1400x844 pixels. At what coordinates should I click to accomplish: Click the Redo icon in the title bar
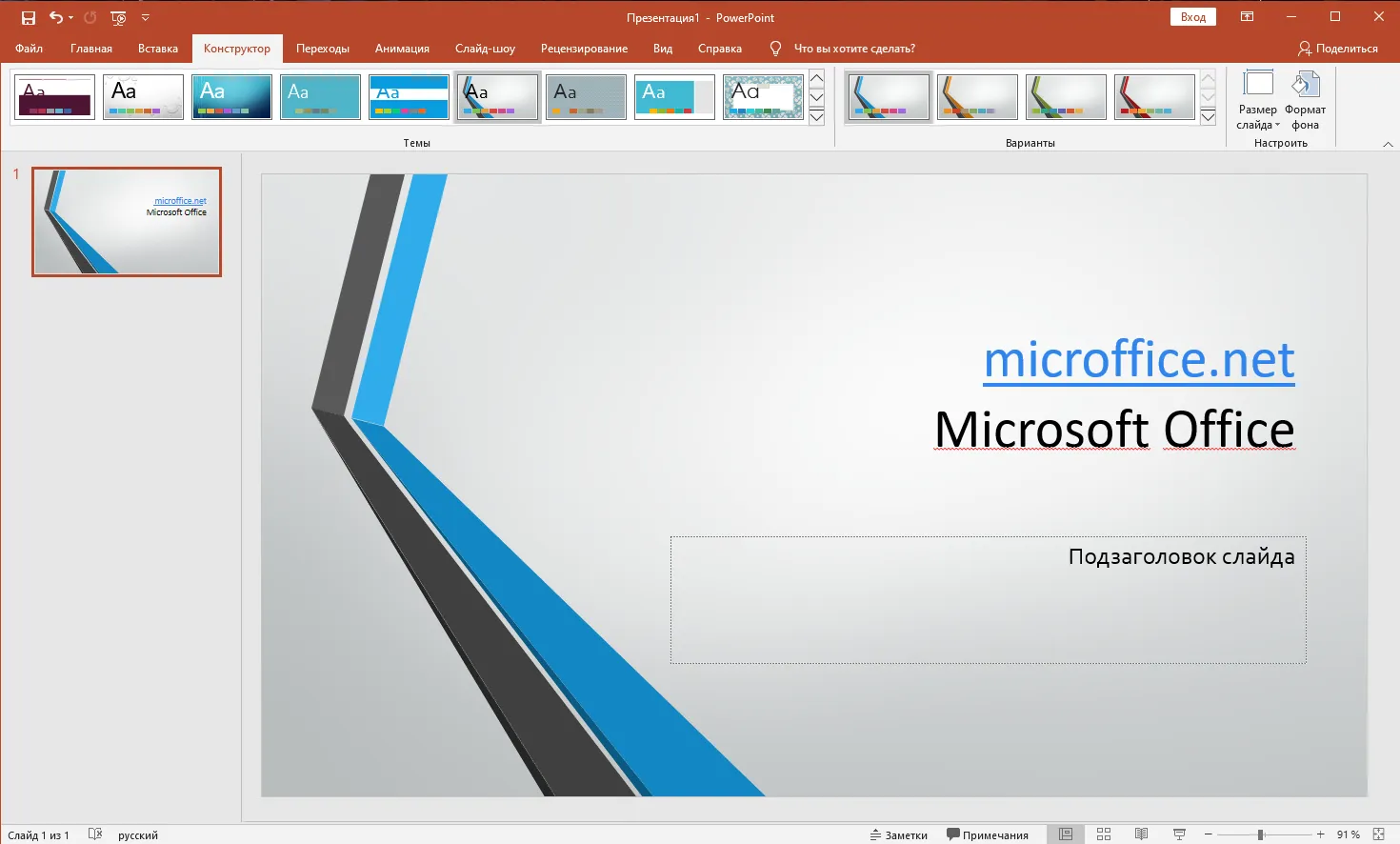[x=90, y=17]
